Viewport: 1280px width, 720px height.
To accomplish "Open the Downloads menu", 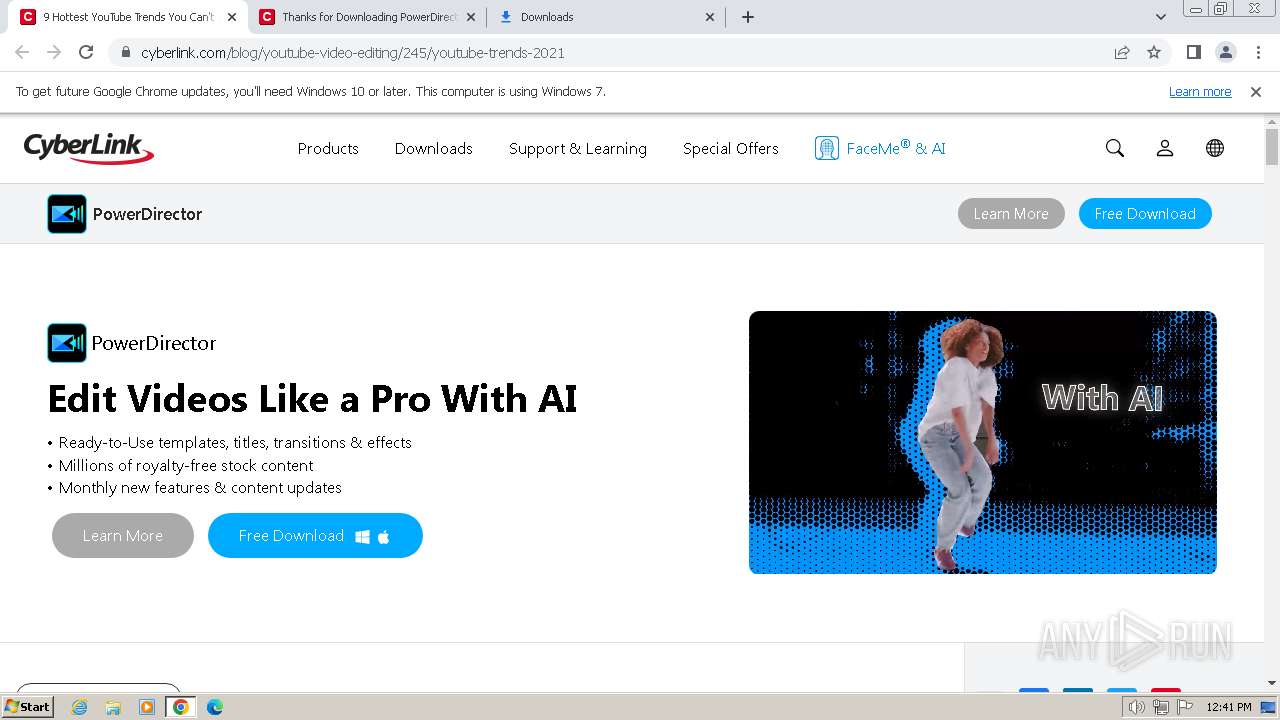I will click(x=434, y=149).
